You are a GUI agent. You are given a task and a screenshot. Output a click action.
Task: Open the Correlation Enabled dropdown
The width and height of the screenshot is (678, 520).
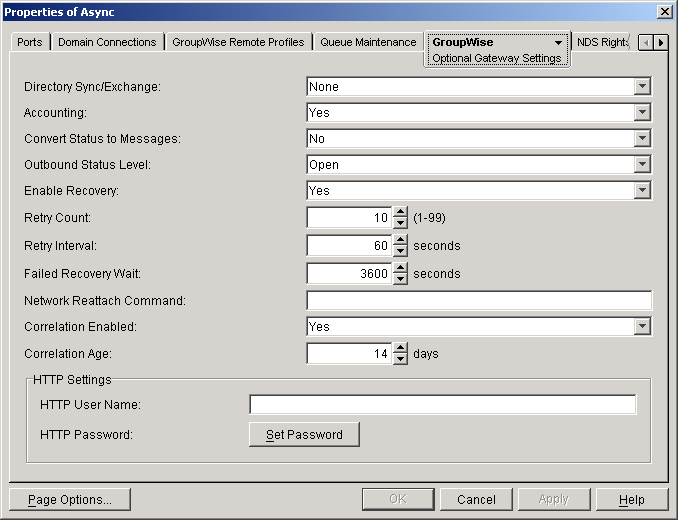point(643,326)
